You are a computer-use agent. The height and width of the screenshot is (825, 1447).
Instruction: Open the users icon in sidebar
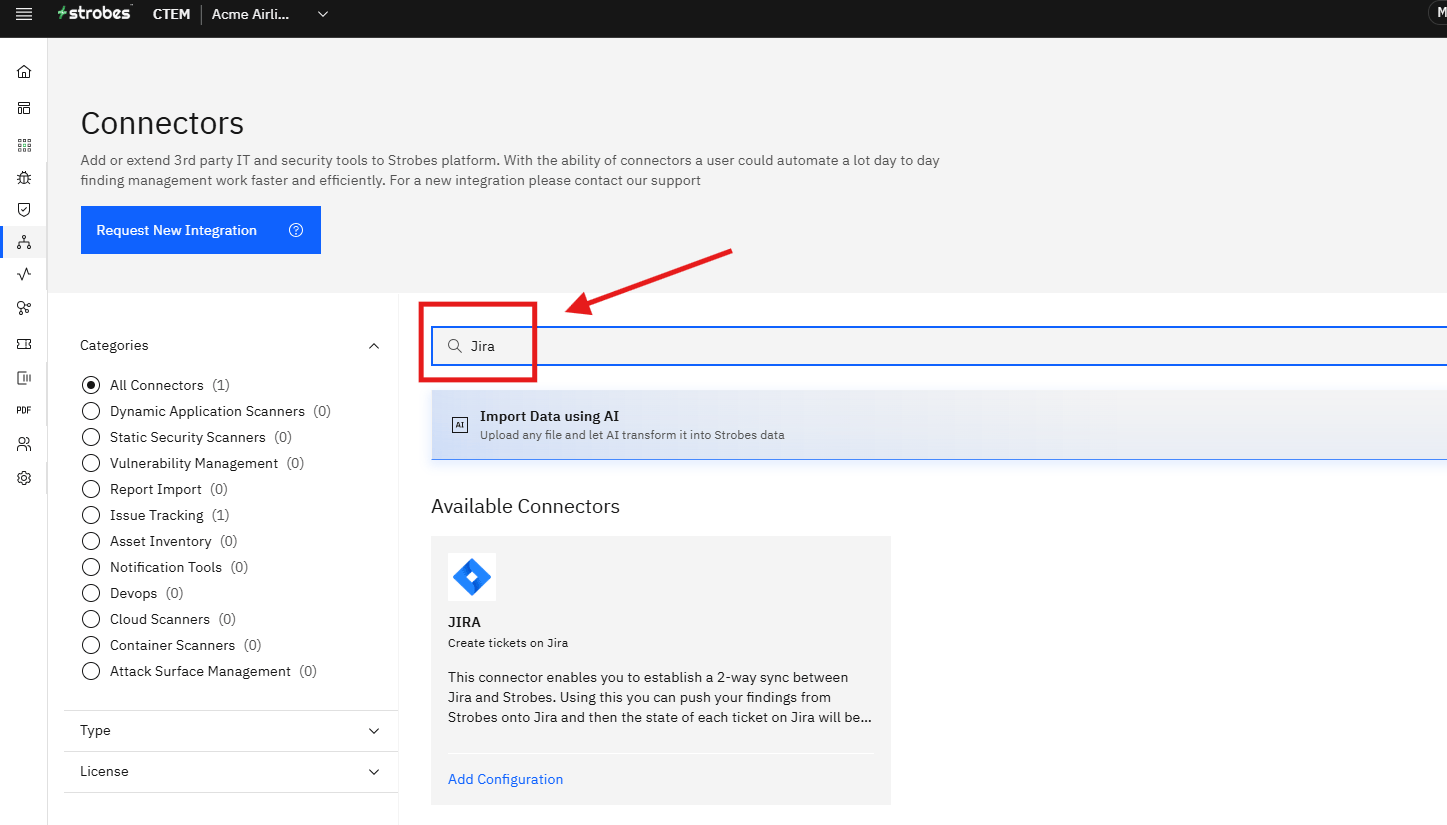pos(24,444)
